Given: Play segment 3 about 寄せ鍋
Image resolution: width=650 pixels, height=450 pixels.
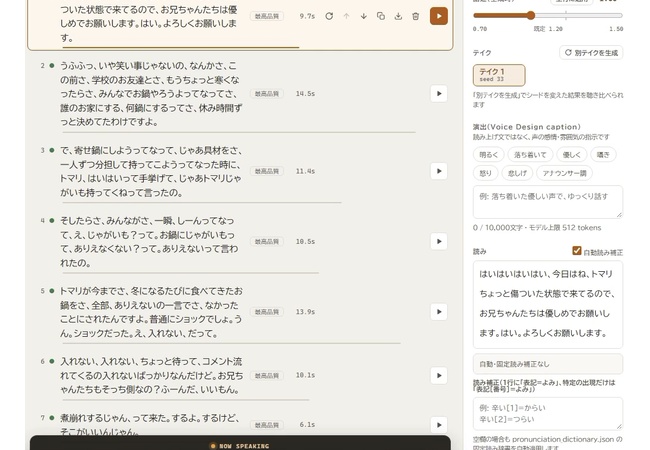Looking at the screenshot, I should [x=439, y=171].
